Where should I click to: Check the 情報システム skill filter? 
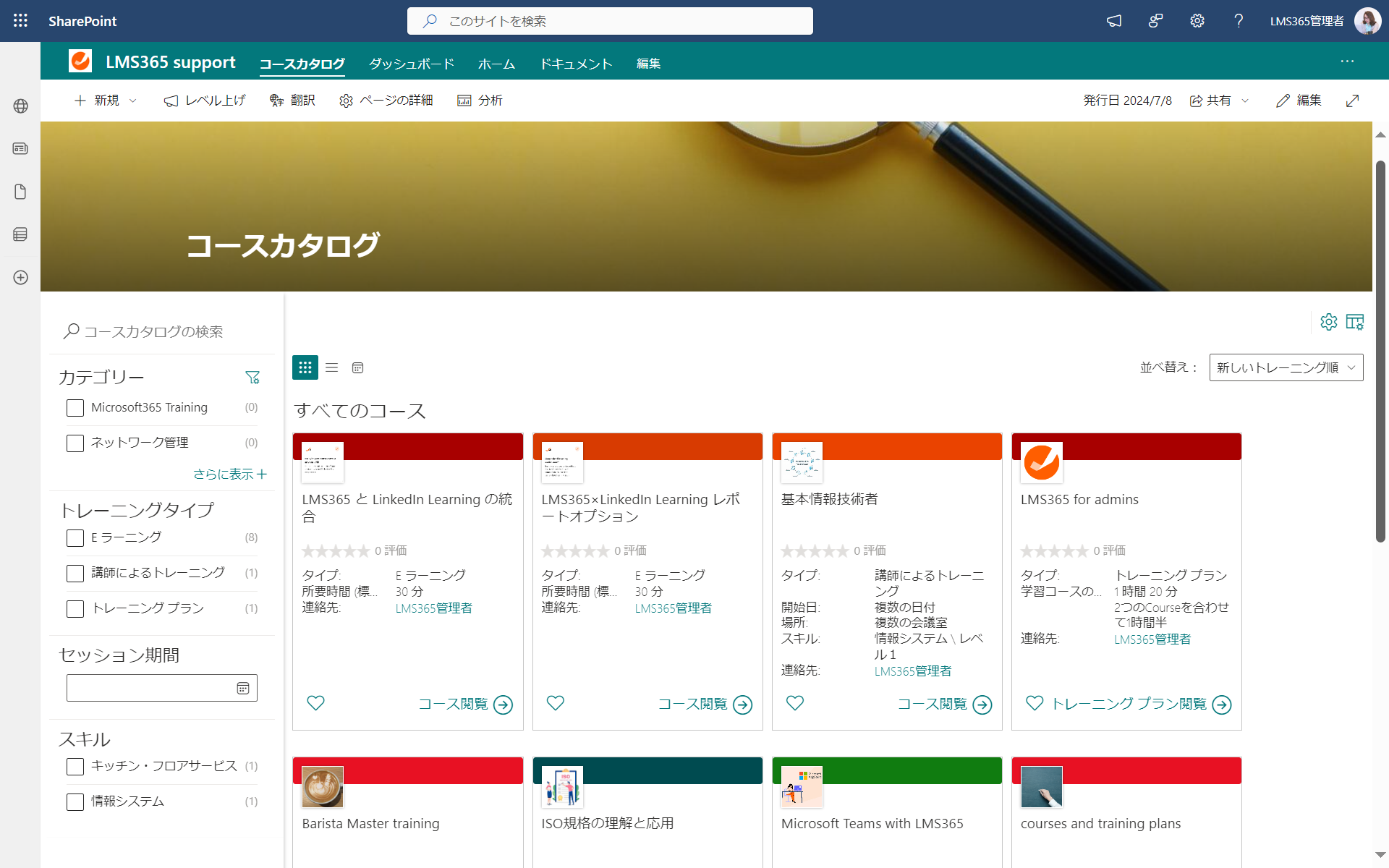(75, 801)
